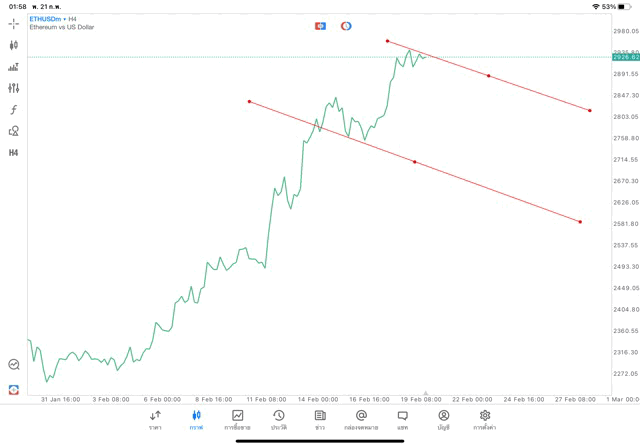Select the crosshair tool
The height and width of the screenshot is (447, 640).
coord(13,23)
